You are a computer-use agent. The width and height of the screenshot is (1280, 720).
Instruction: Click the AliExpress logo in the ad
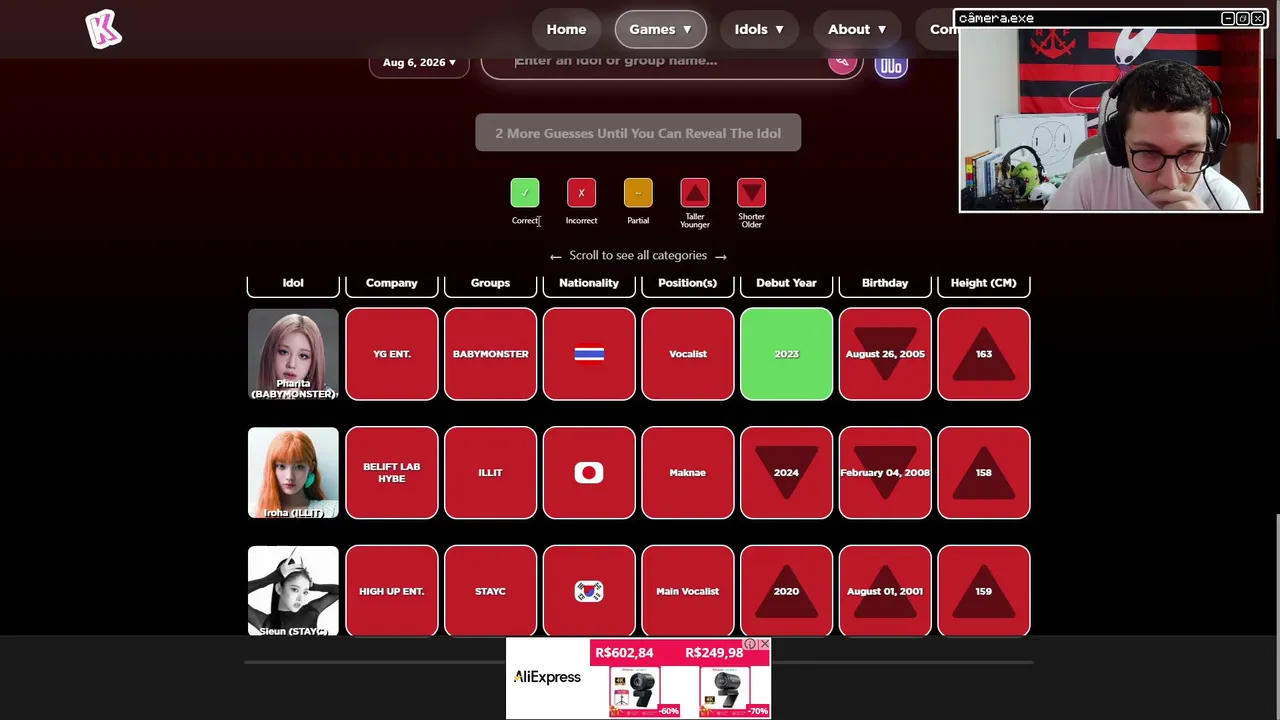click(x=547, y=677)
